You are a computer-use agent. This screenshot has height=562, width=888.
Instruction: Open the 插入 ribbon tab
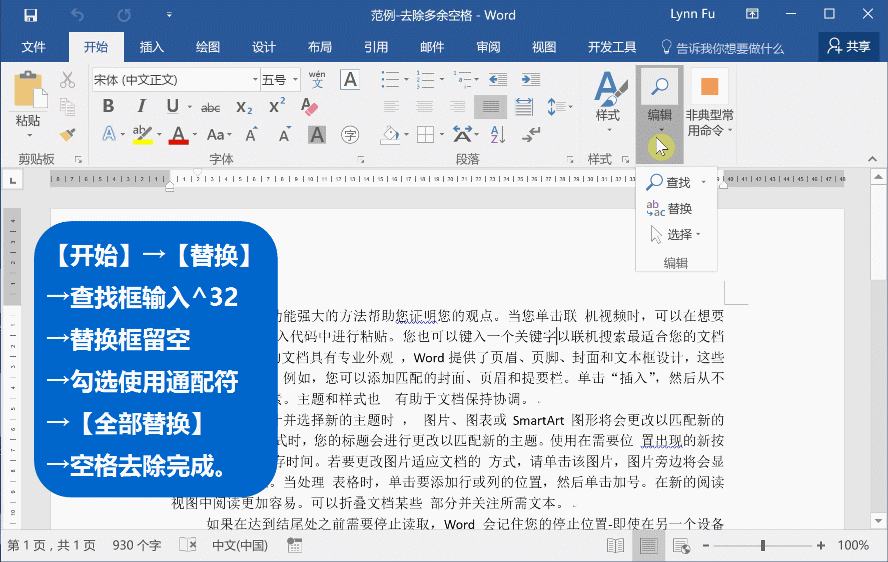[x=152, y=47]
